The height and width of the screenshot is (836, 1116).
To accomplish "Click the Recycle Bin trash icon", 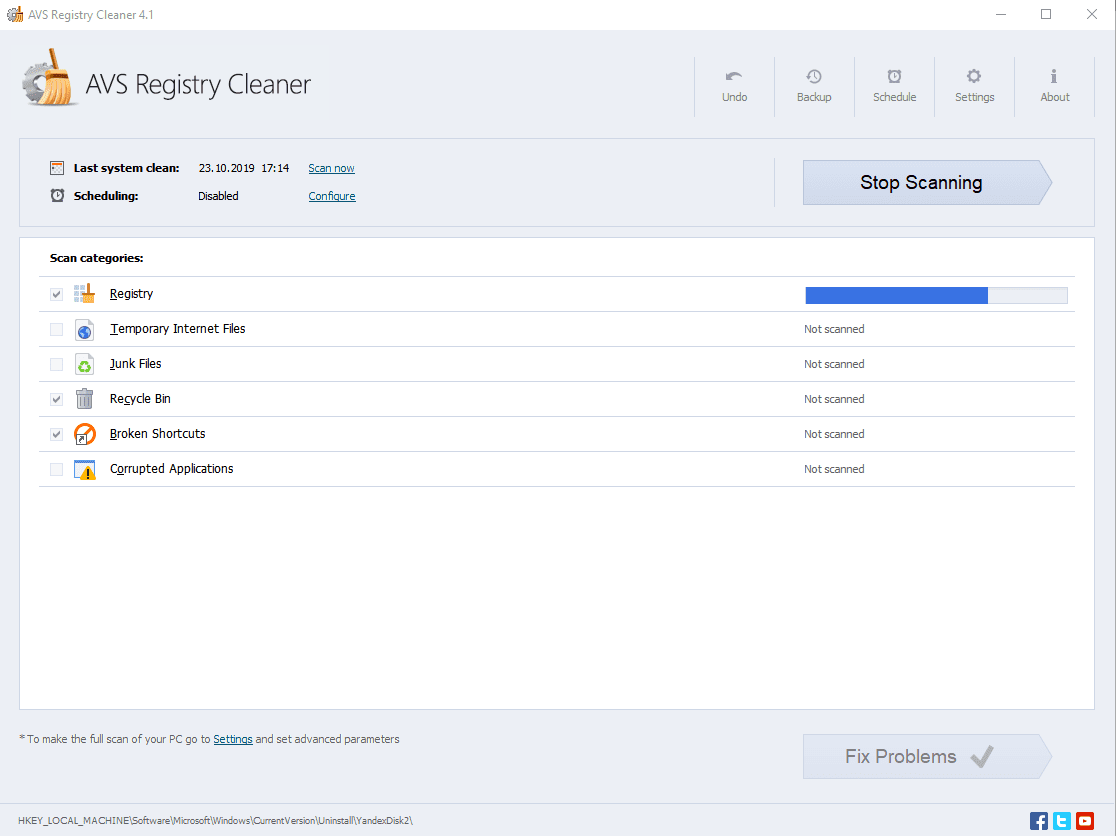I will pos(85,398).
